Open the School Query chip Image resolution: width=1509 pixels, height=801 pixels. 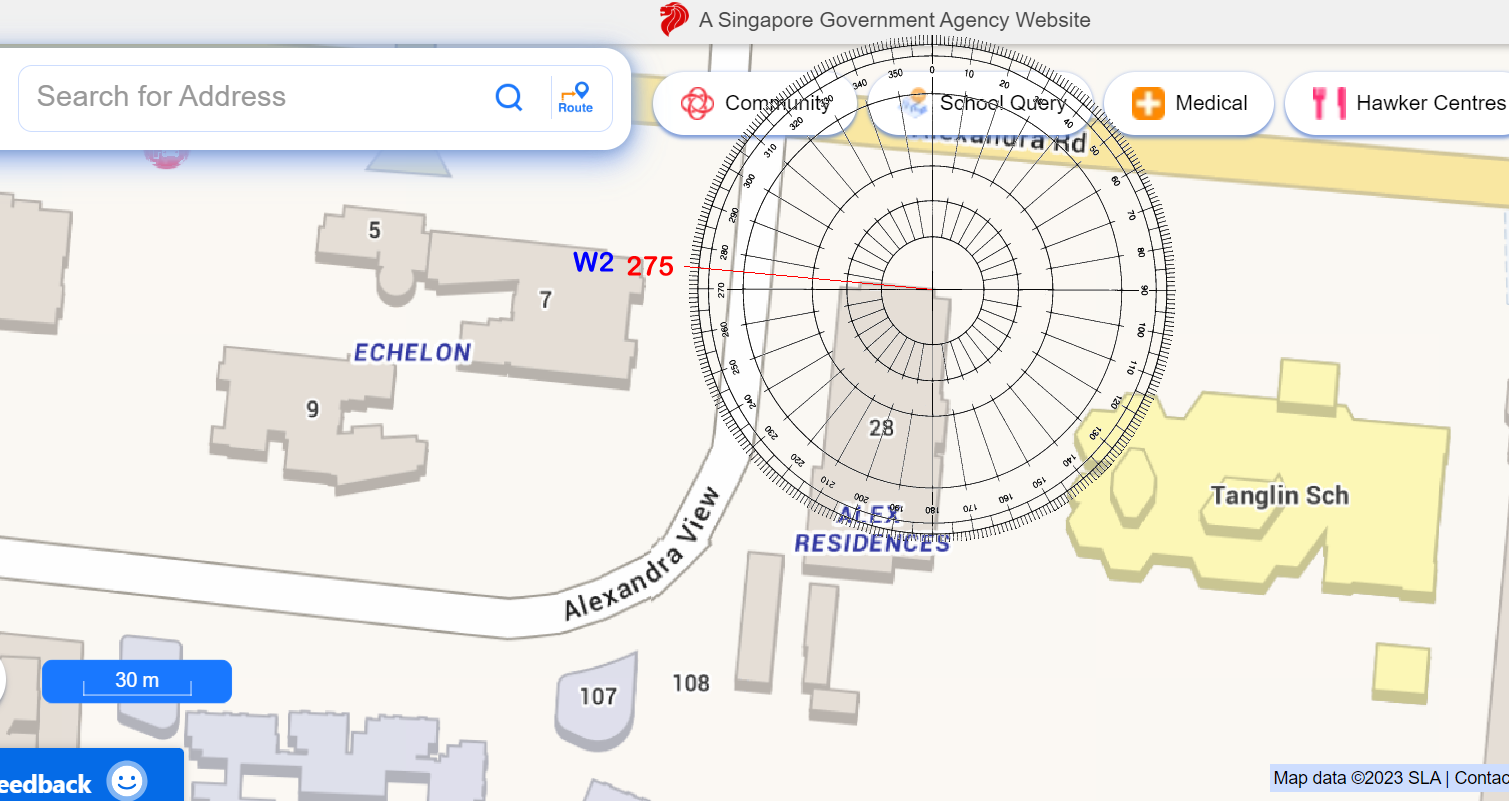pos(1003,103)
